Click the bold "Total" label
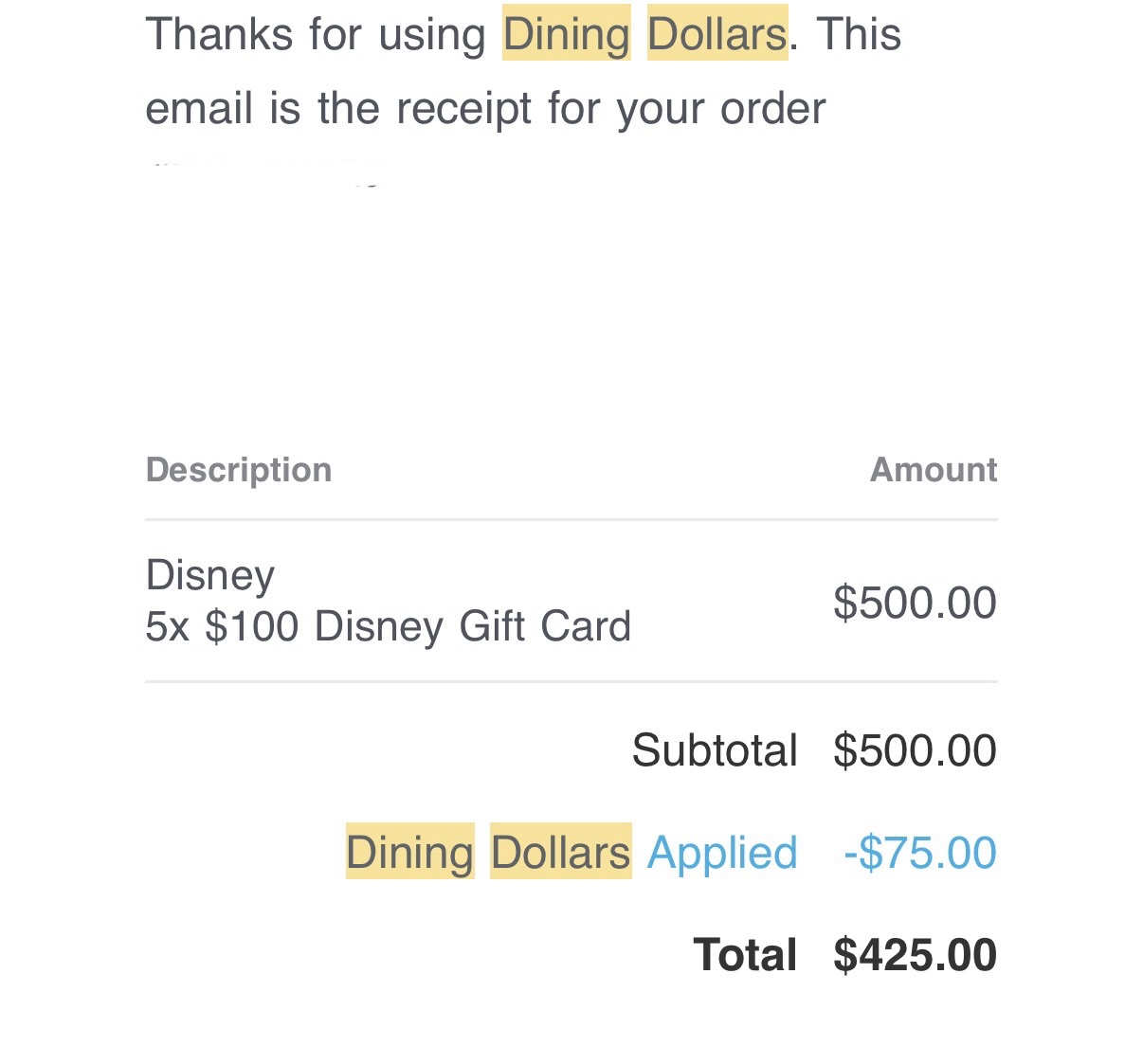 point(744,954)
